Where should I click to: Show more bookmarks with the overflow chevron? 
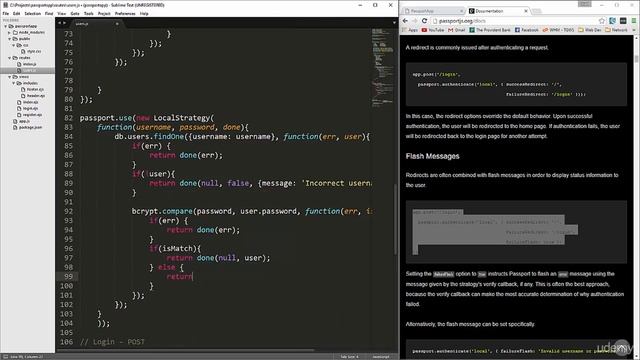pyautogui.click(x=634, y=30)
